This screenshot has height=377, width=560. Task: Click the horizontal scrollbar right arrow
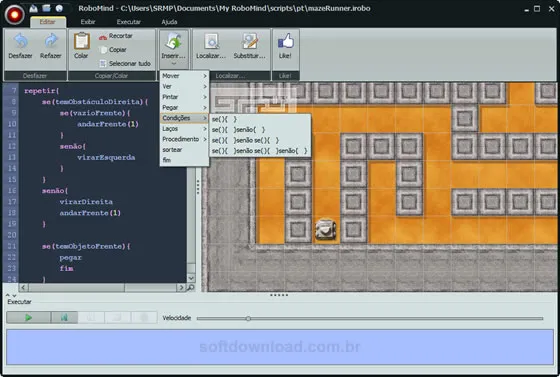[x=181, y=287]
